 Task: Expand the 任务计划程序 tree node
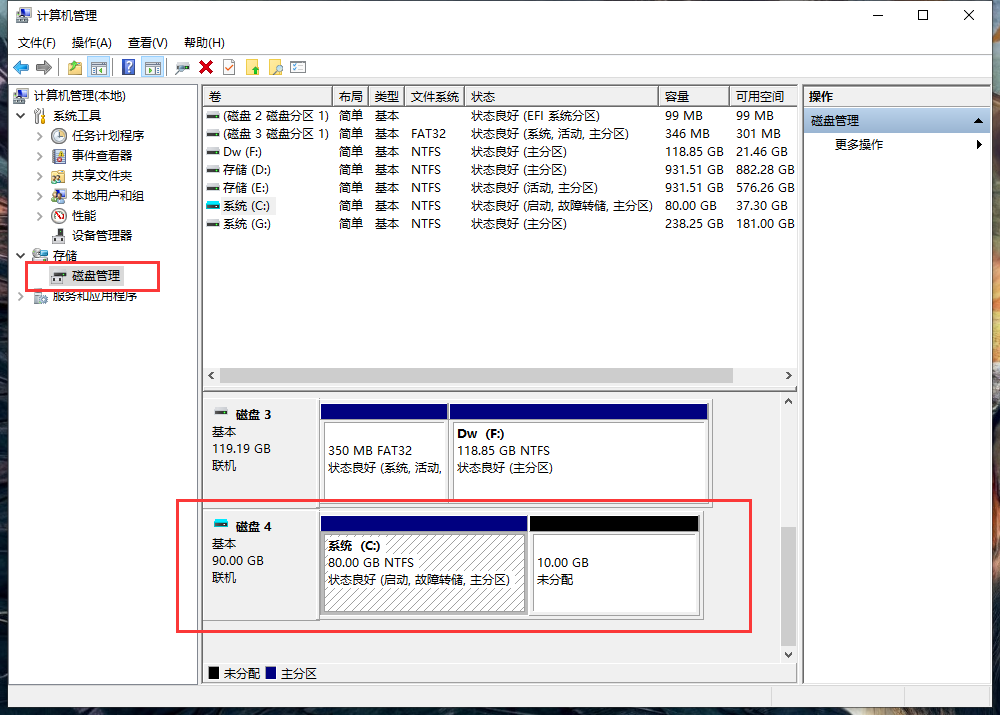(40, 136)
